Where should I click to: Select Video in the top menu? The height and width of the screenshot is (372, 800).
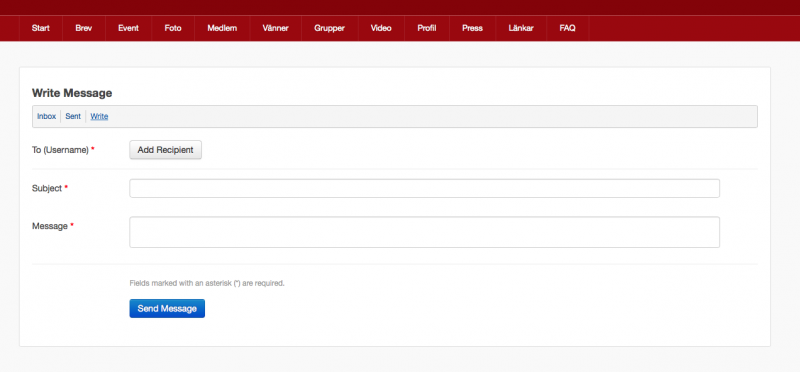click(381, 29)
